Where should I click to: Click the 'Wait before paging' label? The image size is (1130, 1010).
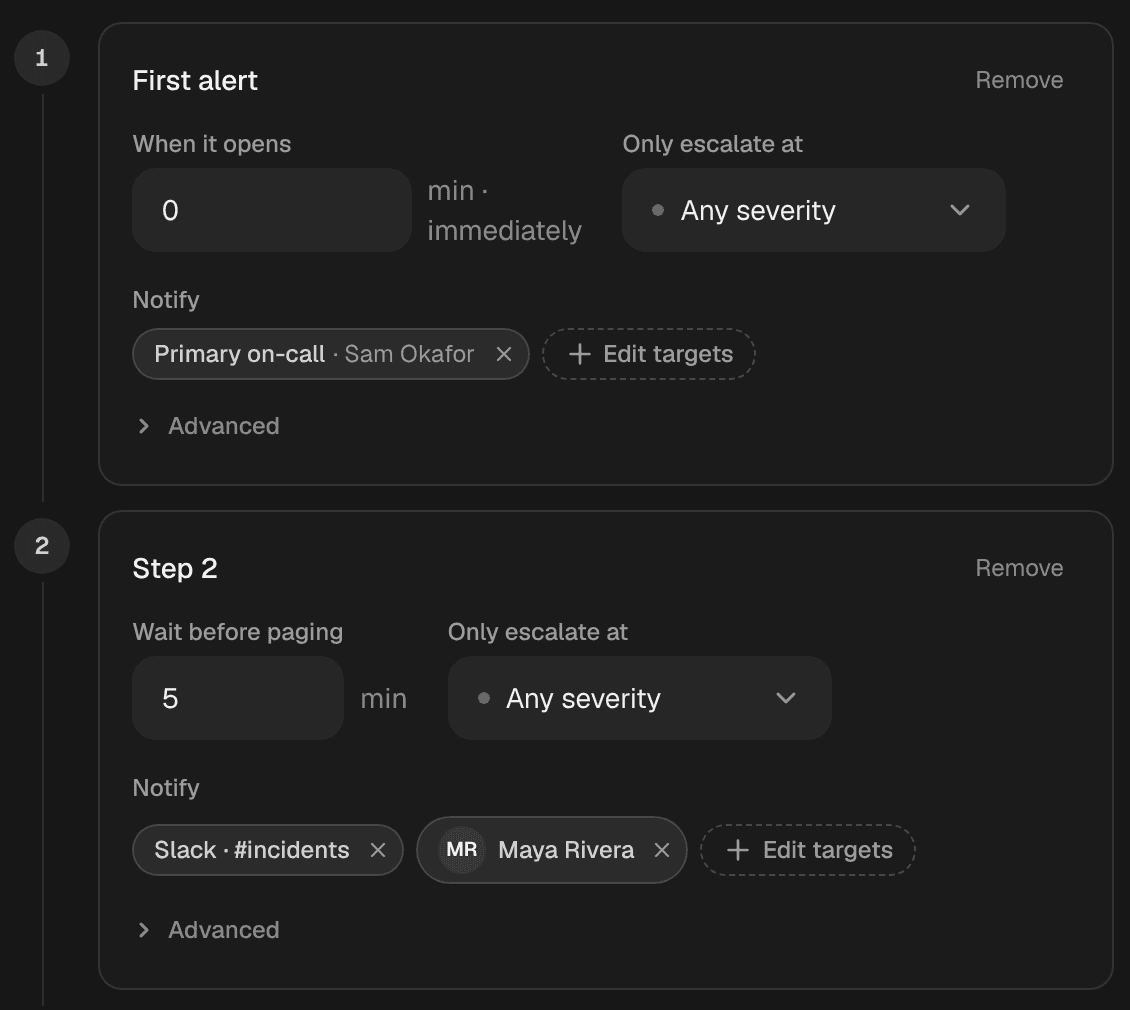coord(238,632)
